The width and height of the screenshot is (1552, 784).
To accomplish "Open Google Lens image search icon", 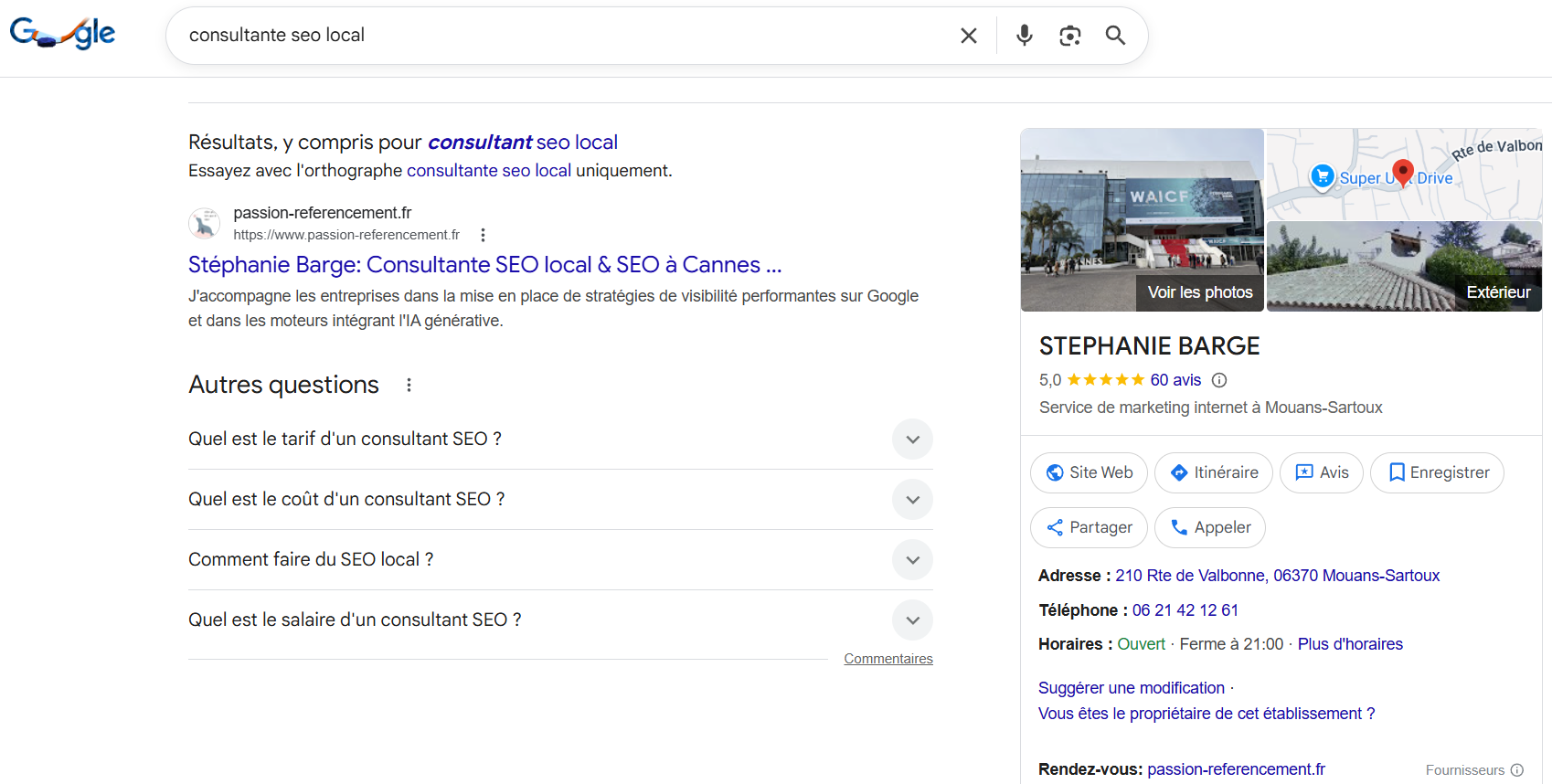I will (x=1070, y=36).
